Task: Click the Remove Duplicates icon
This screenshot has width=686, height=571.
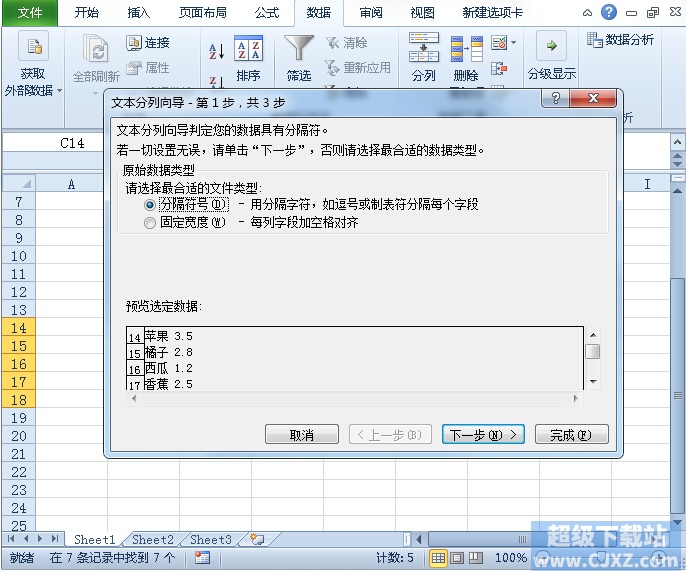Action: (x=466, y=49)
